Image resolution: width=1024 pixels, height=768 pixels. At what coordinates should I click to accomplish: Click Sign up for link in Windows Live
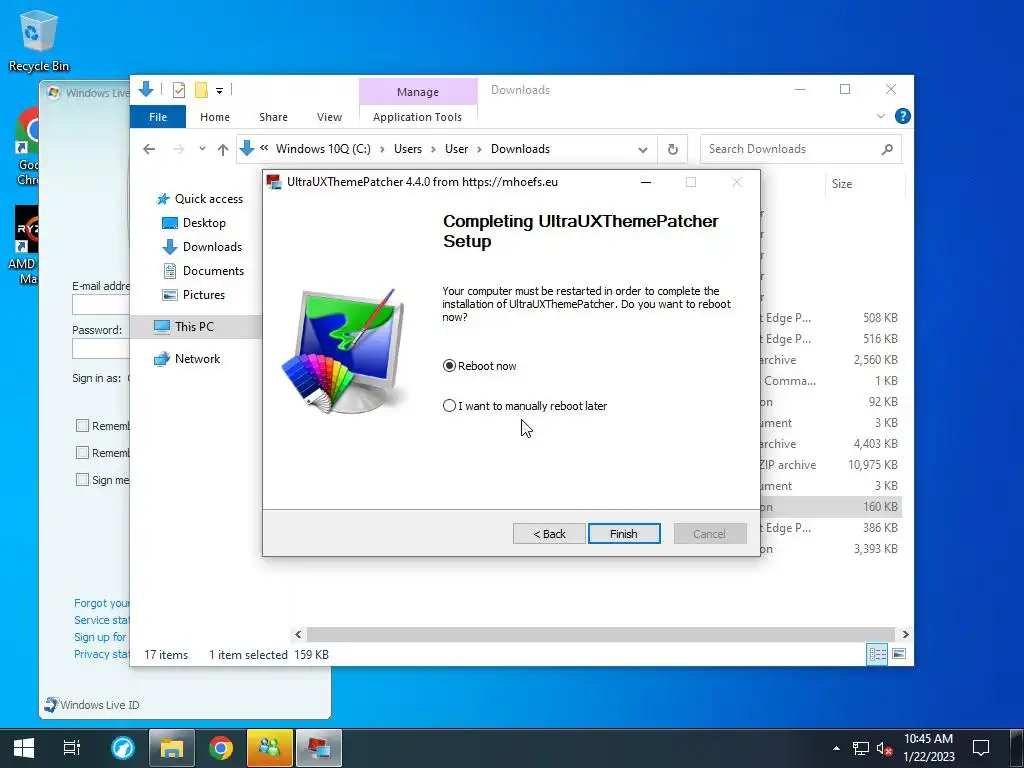(100, 637)
